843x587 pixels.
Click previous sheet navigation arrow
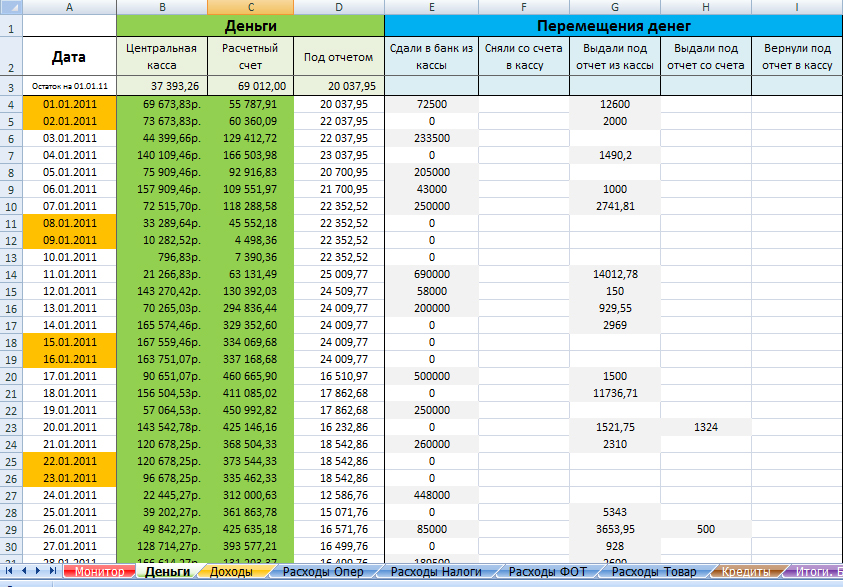24,571
